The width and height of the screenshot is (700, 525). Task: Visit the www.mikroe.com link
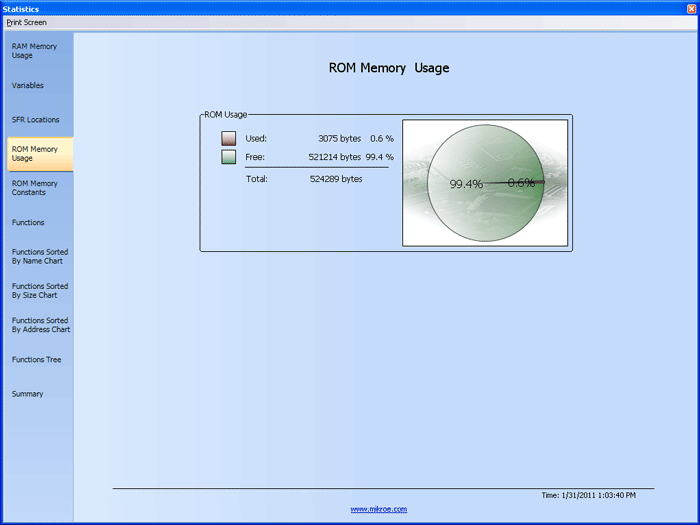[379, 509]
